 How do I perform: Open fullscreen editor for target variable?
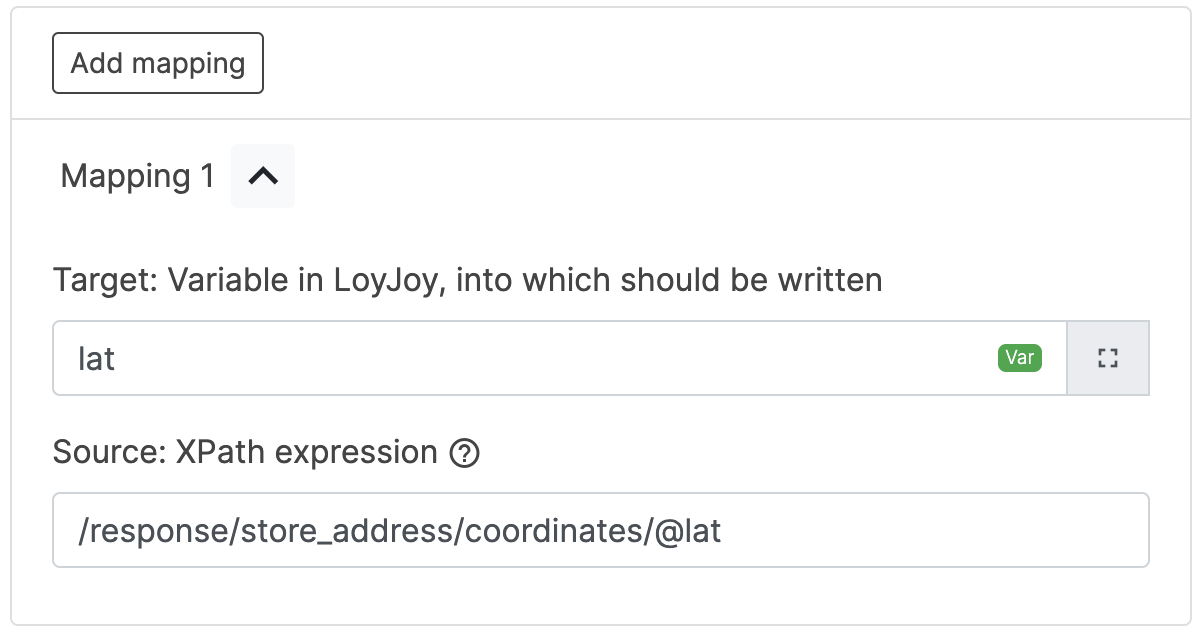click(1107, 358)
